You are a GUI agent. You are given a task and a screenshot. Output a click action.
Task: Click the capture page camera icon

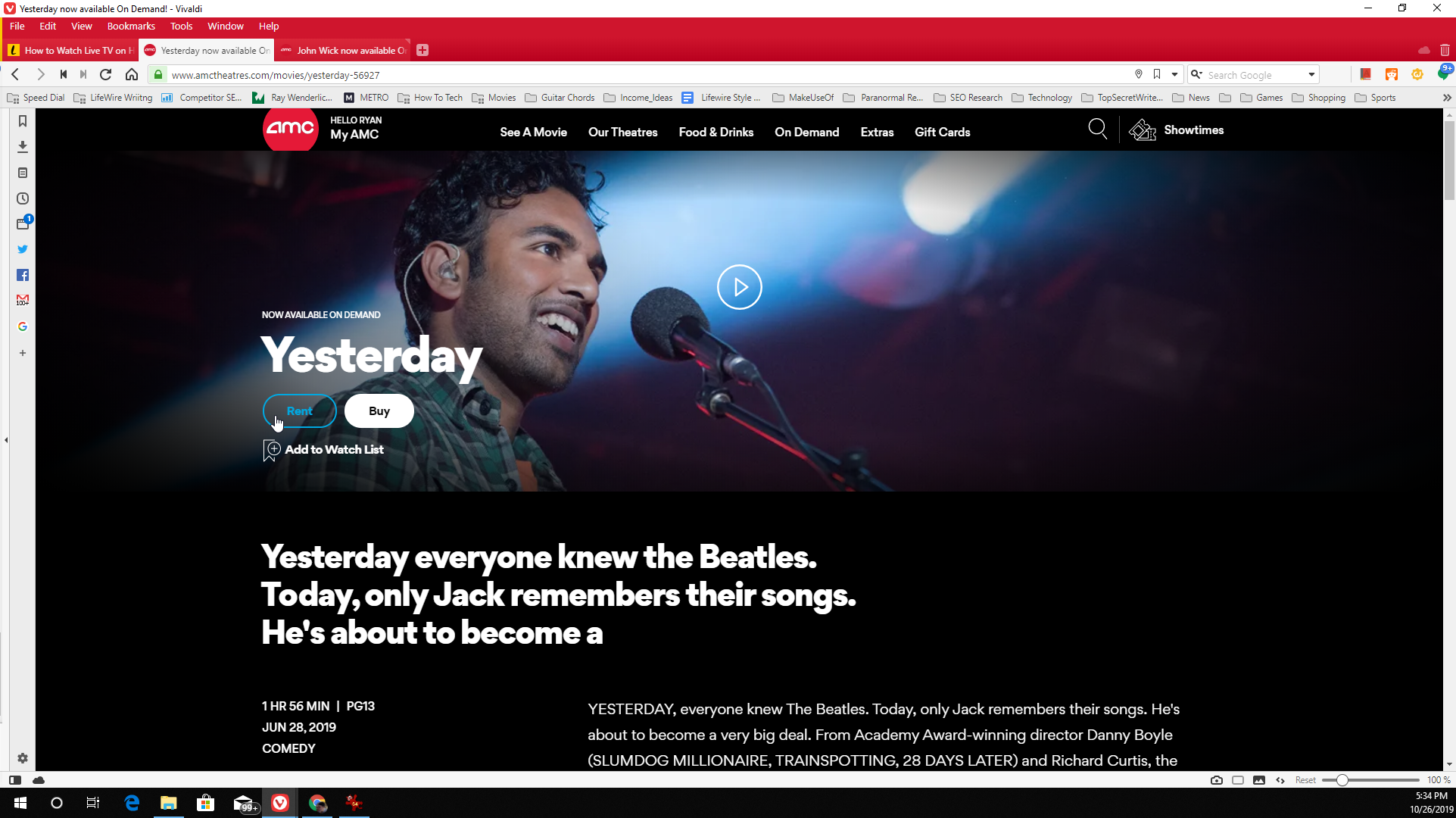click(1217, 780)
